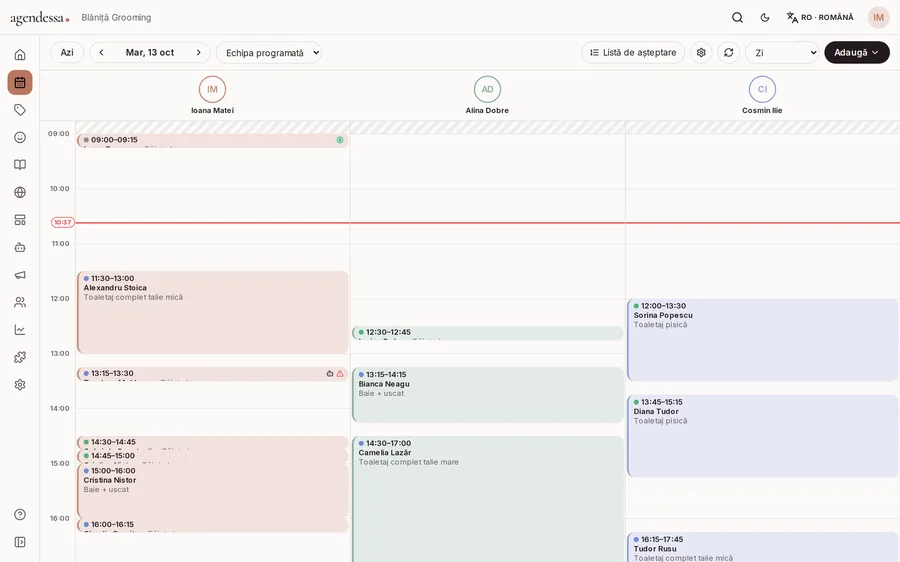Viewport: 900px width, 562px height.
Task: Click the 10:37 current time marker
Action: (63, 222)
